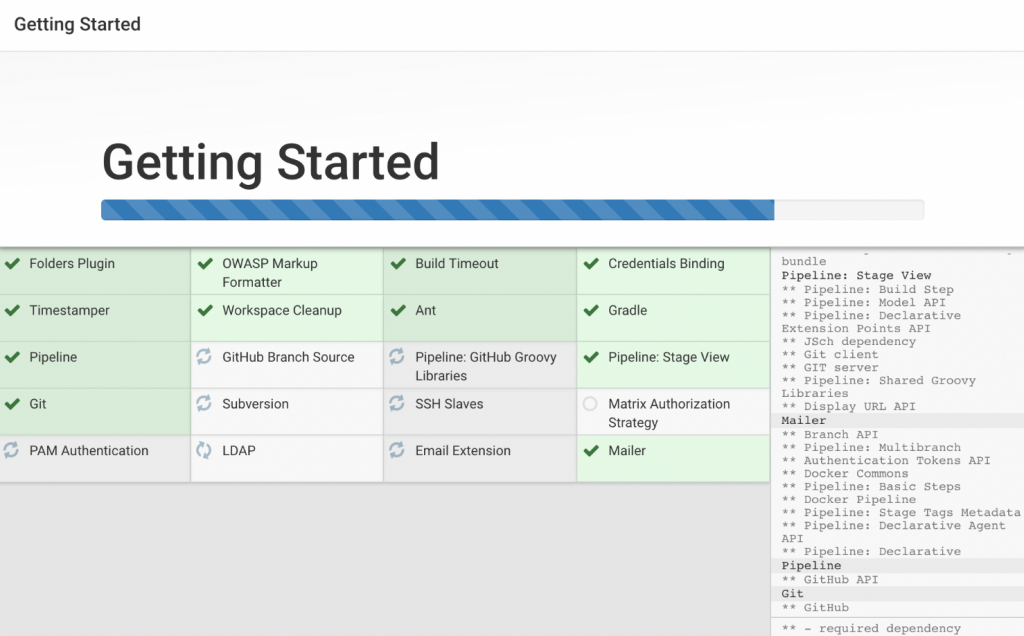The height and width of the screenshot is (636, 1024).
Task: Click the large Getting Started heading
Action: (270, 162)
